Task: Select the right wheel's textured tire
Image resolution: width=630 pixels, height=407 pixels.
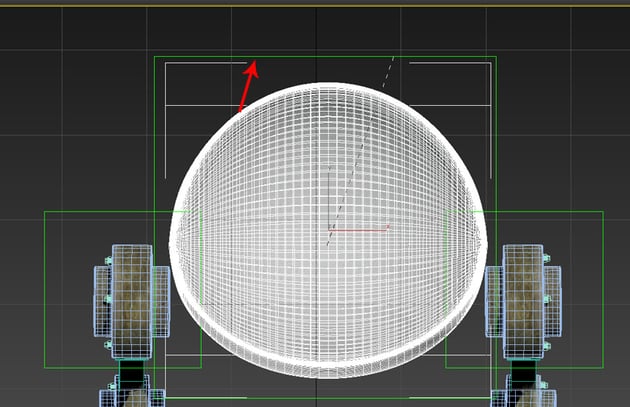Action: [x=524, y=301]
